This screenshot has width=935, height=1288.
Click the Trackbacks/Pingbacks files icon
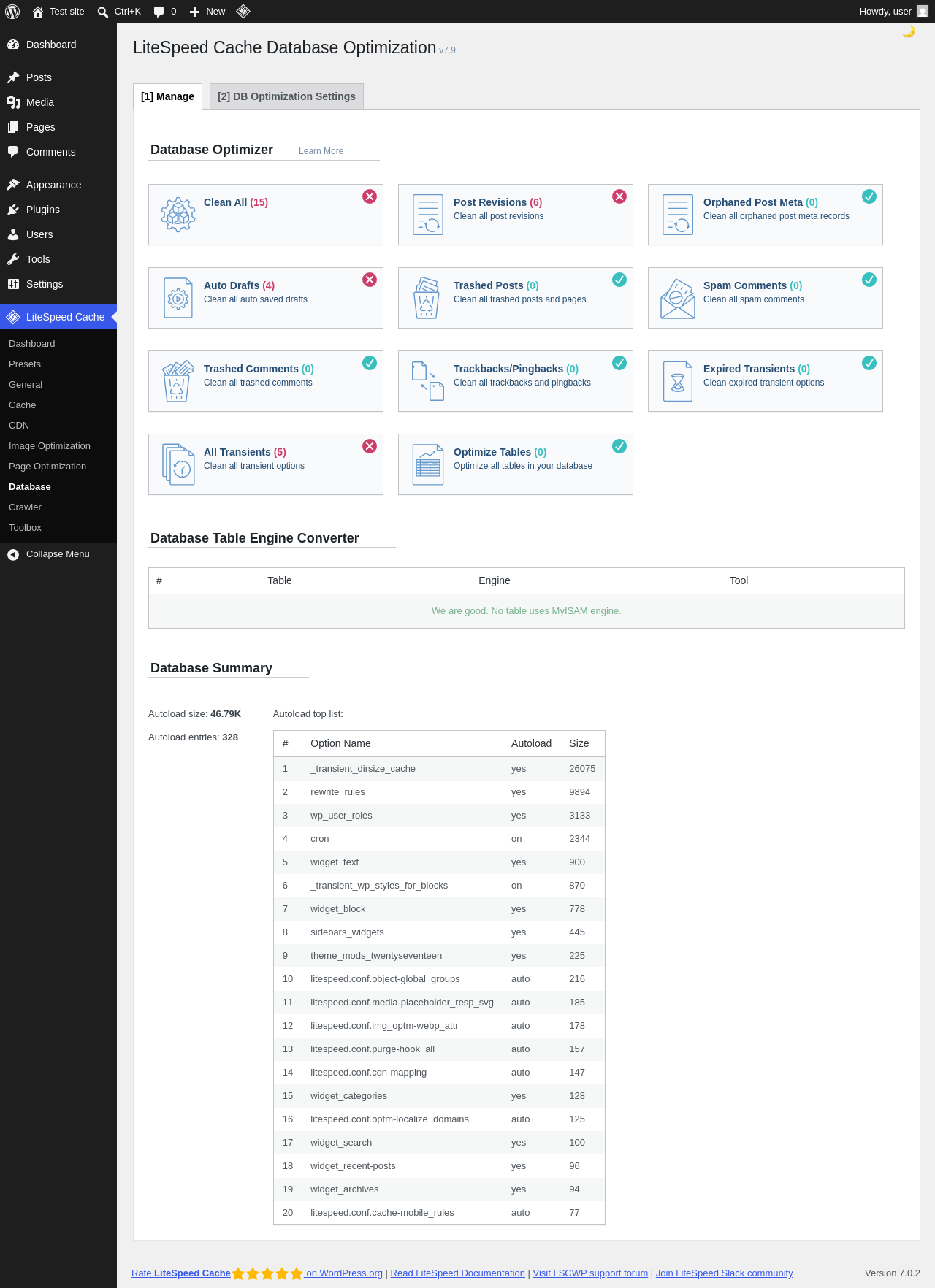428,381
